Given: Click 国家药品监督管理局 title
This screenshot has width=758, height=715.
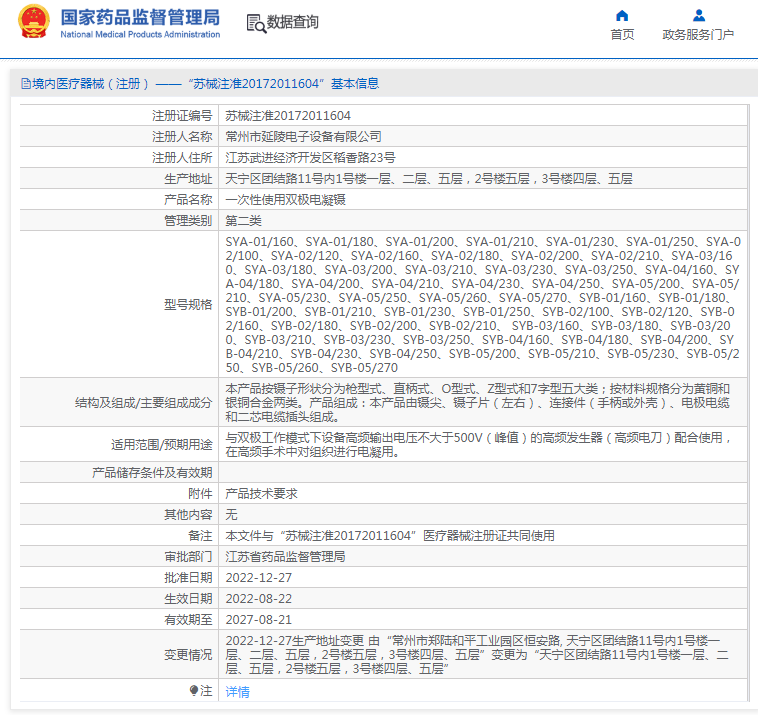Looking at the screenshot, I should [140, 17].
